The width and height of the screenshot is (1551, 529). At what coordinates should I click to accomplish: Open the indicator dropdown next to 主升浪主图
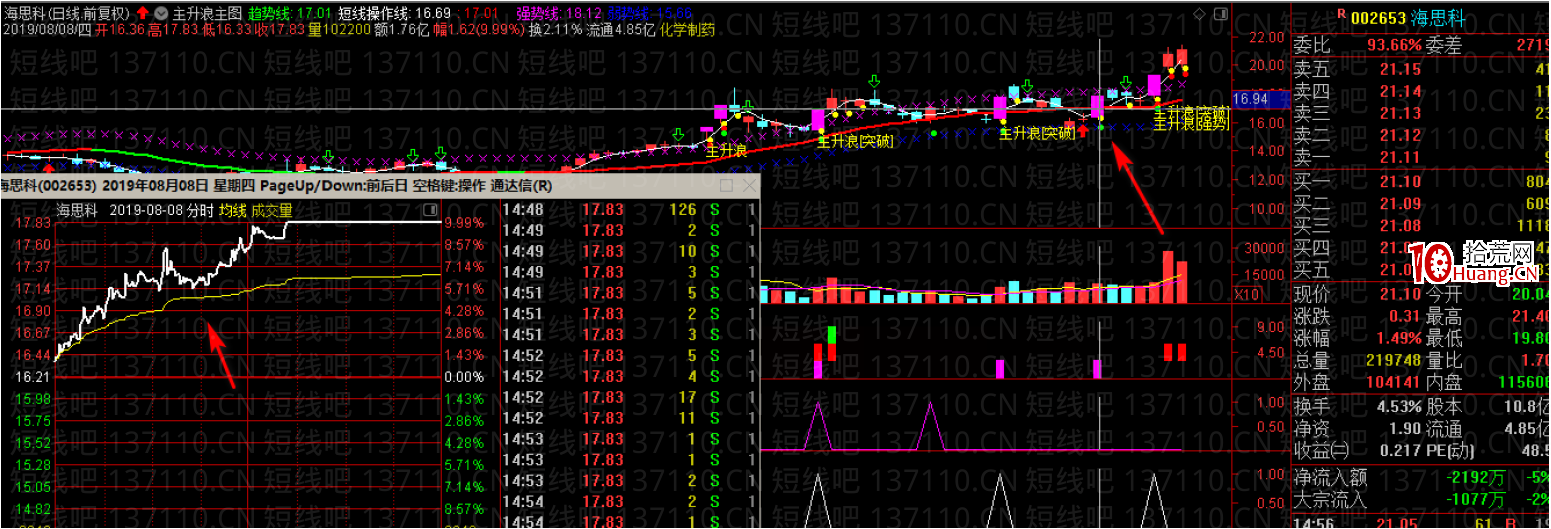160,14
